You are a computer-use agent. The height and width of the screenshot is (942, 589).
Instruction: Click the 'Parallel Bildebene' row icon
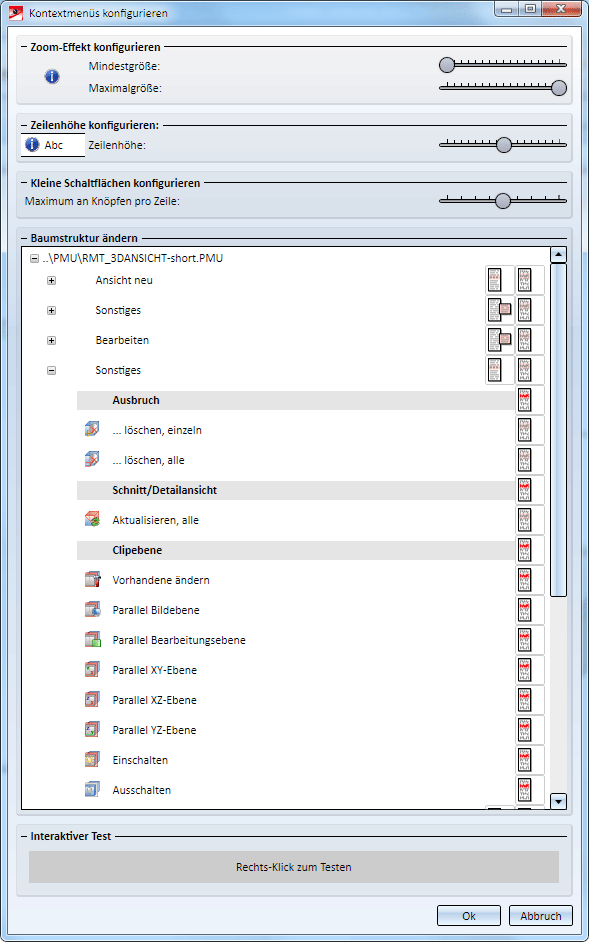pos(91,610)
